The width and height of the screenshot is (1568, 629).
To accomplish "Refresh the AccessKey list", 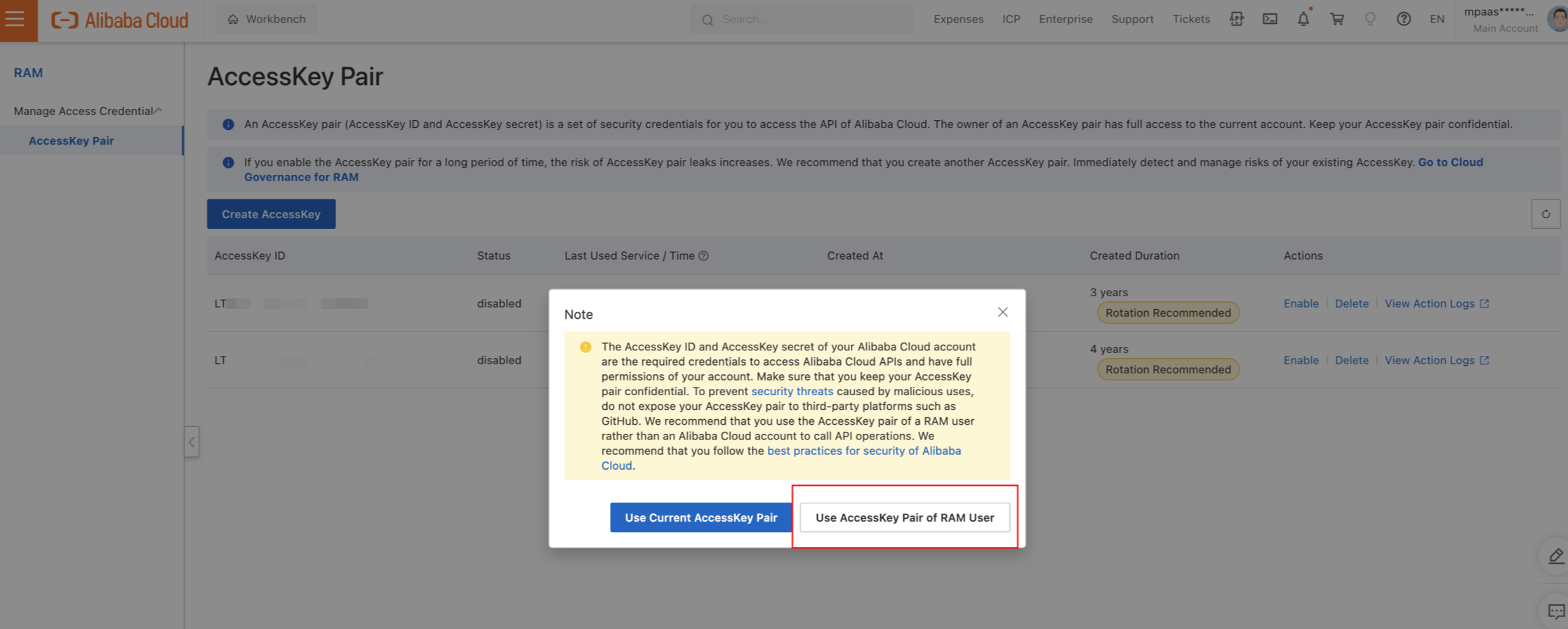I will 1546,214.
